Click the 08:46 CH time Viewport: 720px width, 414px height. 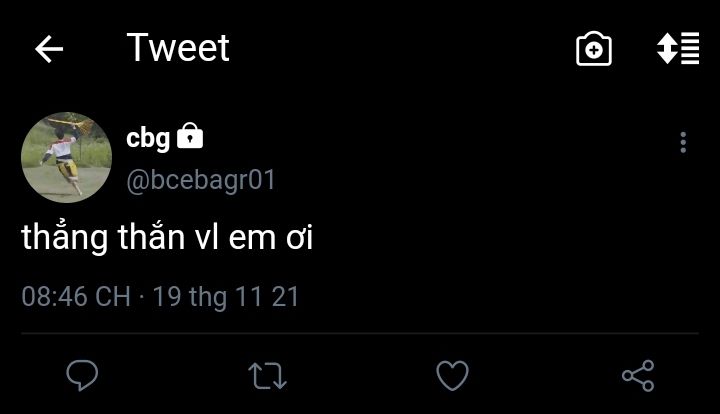point(76,297)
